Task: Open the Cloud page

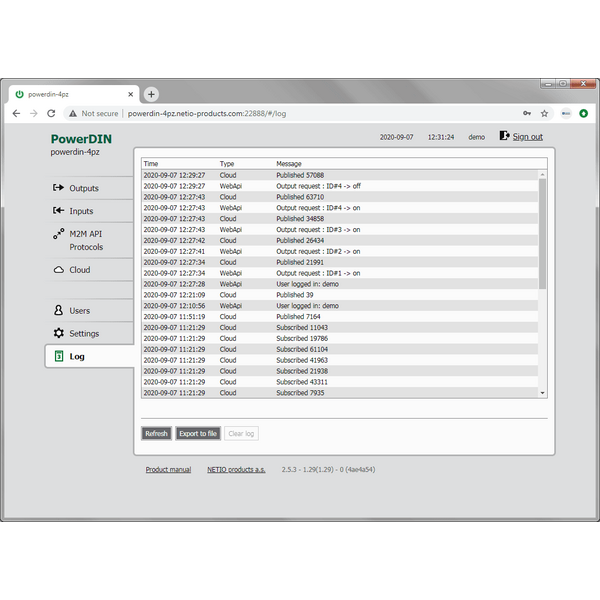Action: point(79,270)
